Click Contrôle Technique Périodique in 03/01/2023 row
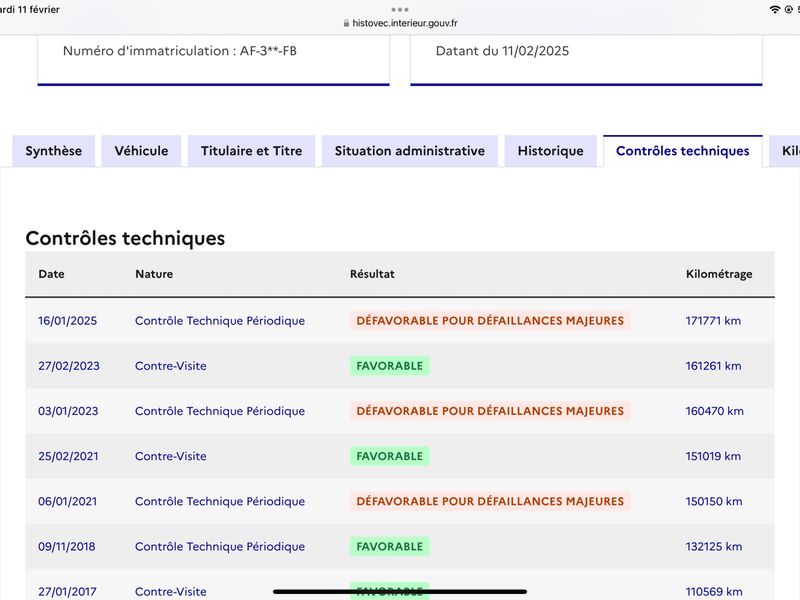800x600 pixels. (220, 411)
